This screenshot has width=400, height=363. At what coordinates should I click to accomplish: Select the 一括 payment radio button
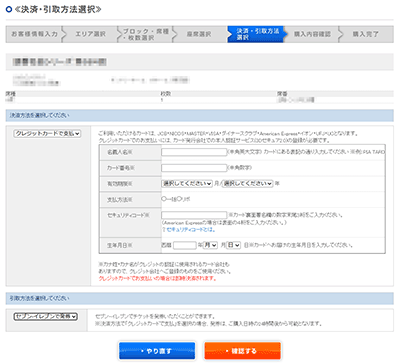(x=164, y=199)
